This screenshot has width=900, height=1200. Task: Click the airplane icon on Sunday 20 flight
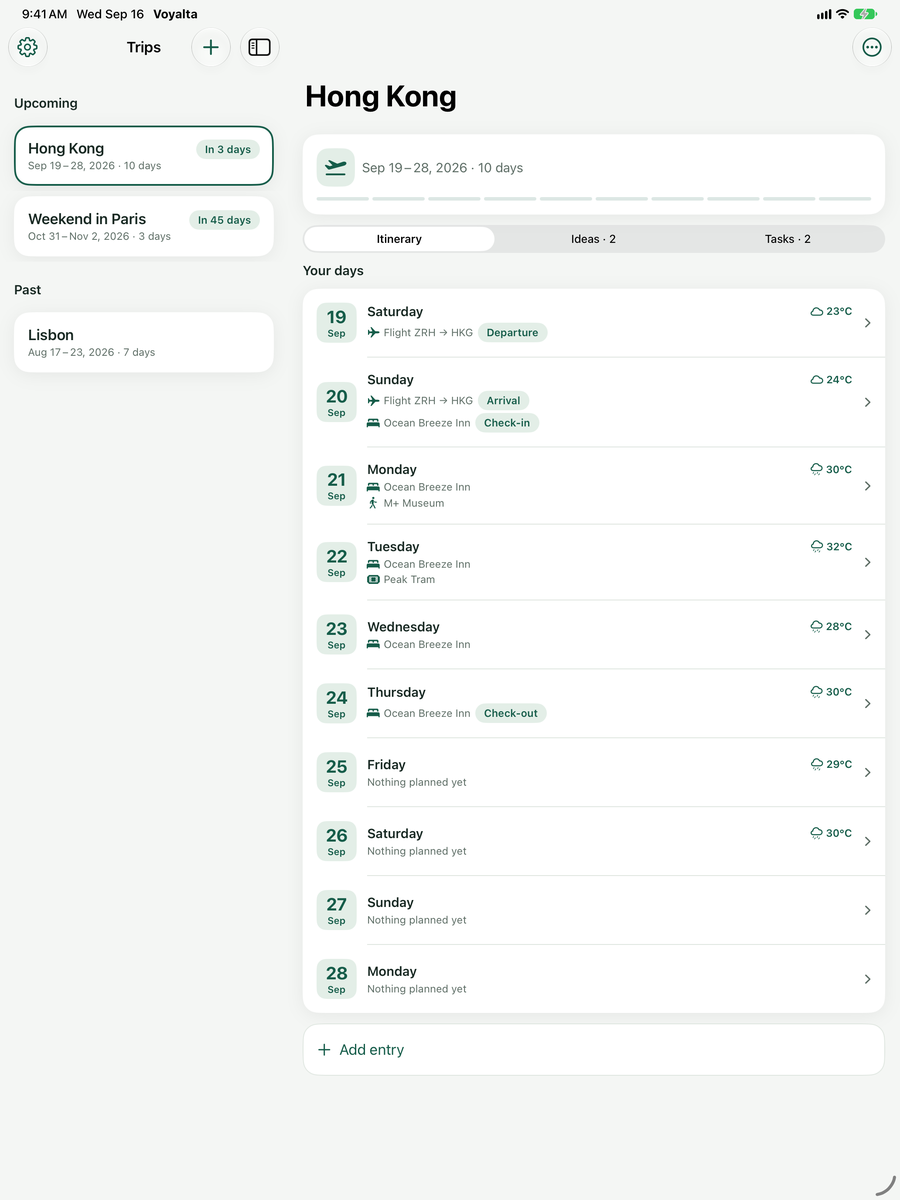click(373, 401)
